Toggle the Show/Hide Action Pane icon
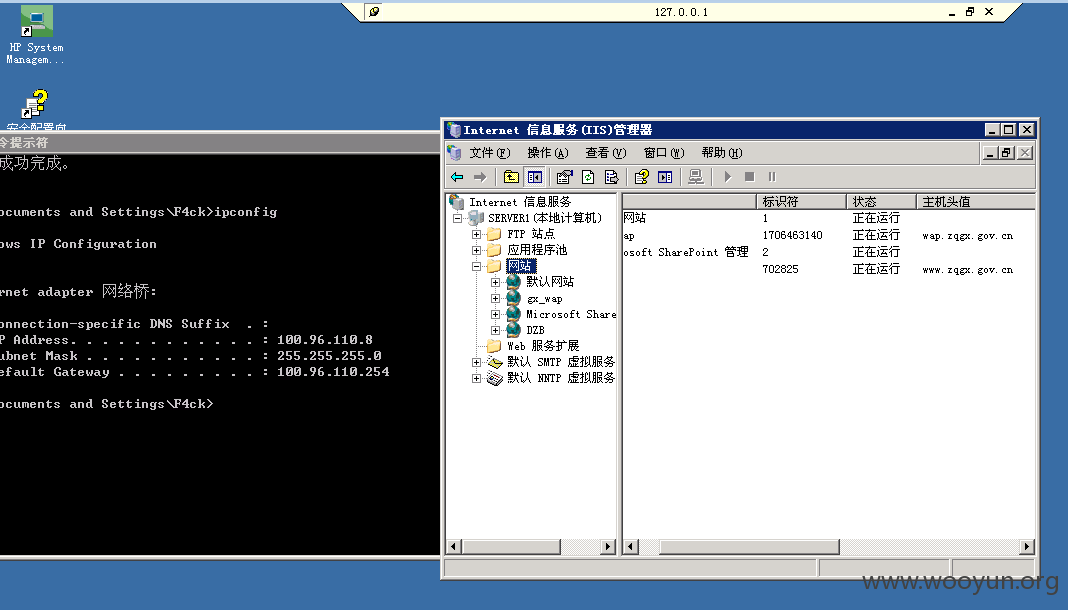Viewport: 1068px width, 610px height. [665, 177]
